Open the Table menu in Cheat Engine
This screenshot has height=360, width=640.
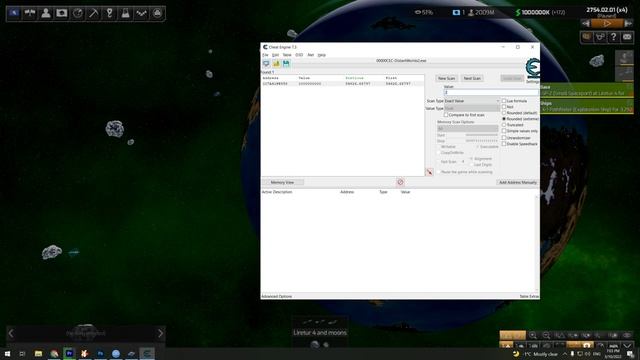tap(287, 55)
